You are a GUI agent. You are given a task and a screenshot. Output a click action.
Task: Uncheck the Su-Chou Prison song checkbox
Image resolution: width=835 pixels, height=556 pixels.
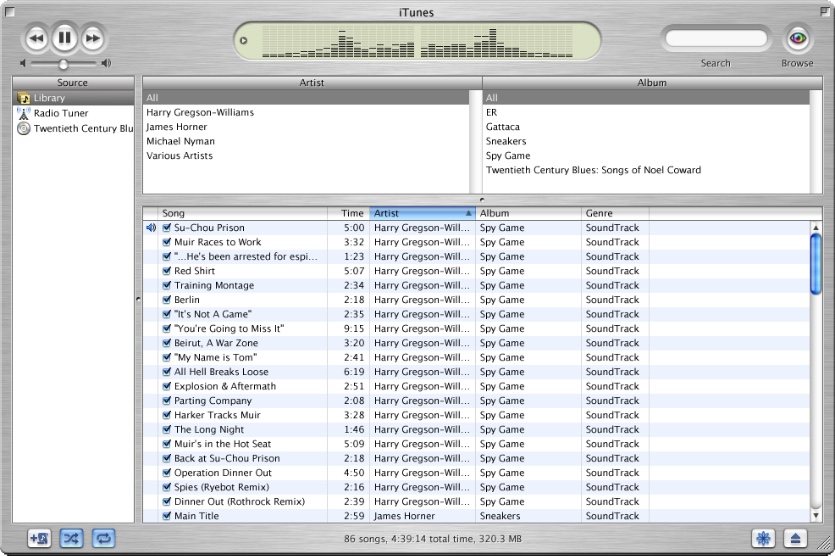(x=167, y=228)
